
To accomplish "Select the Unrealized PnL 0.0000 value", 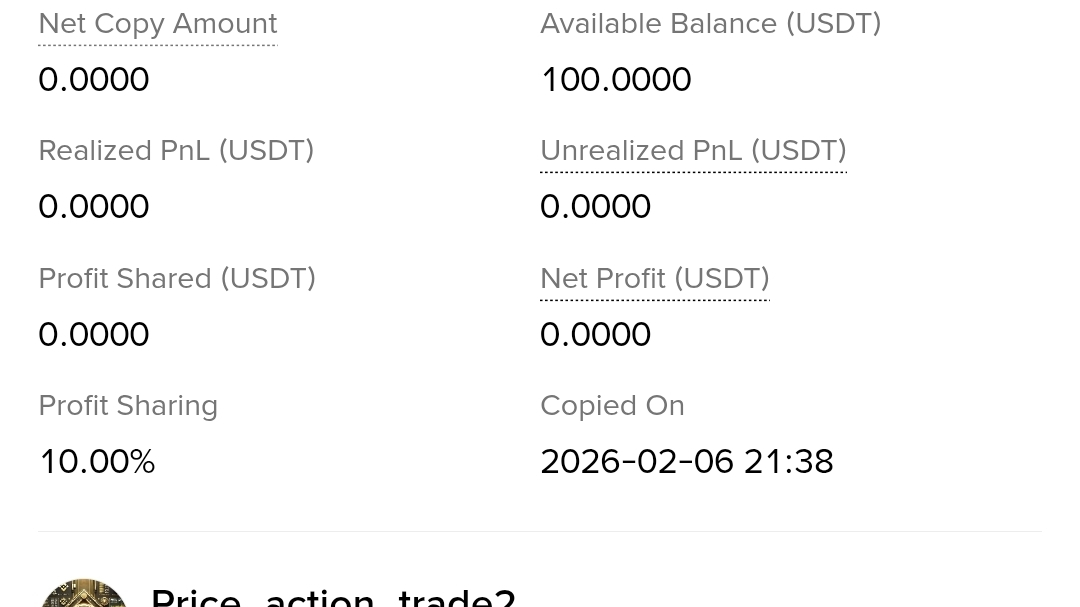I will pyautogui.click(x=595, y=207).
